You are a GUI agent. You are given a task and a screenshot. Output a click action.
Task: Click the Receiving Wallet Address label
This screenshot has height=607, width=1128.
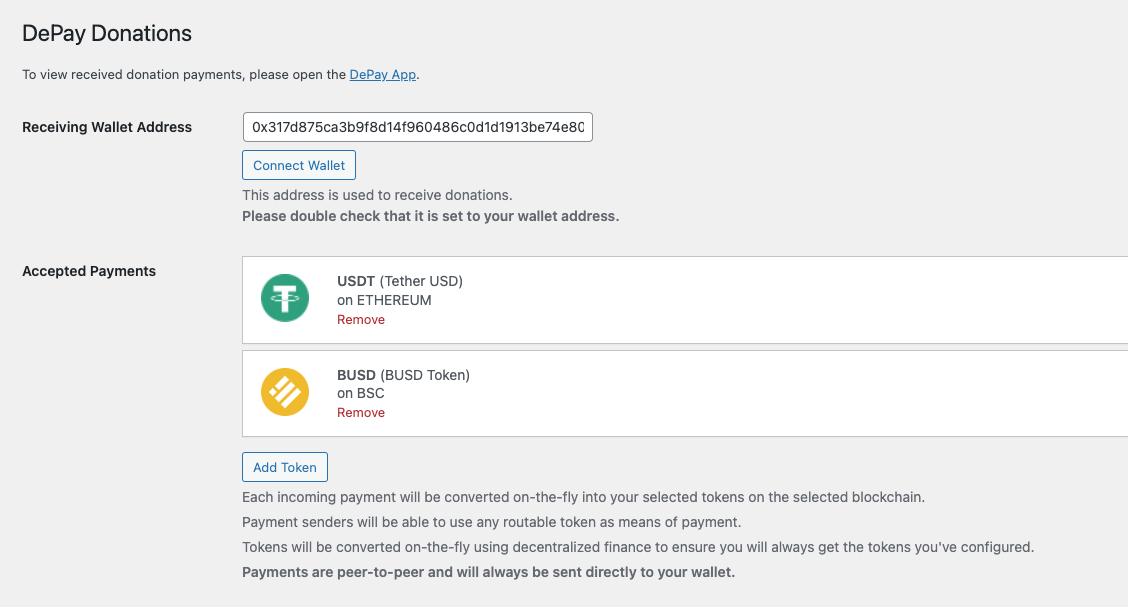[107, 127]
